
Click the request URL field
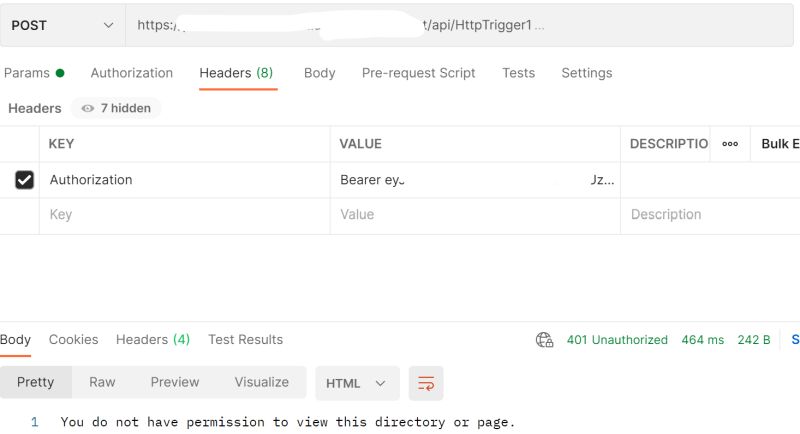click(459, 25)
